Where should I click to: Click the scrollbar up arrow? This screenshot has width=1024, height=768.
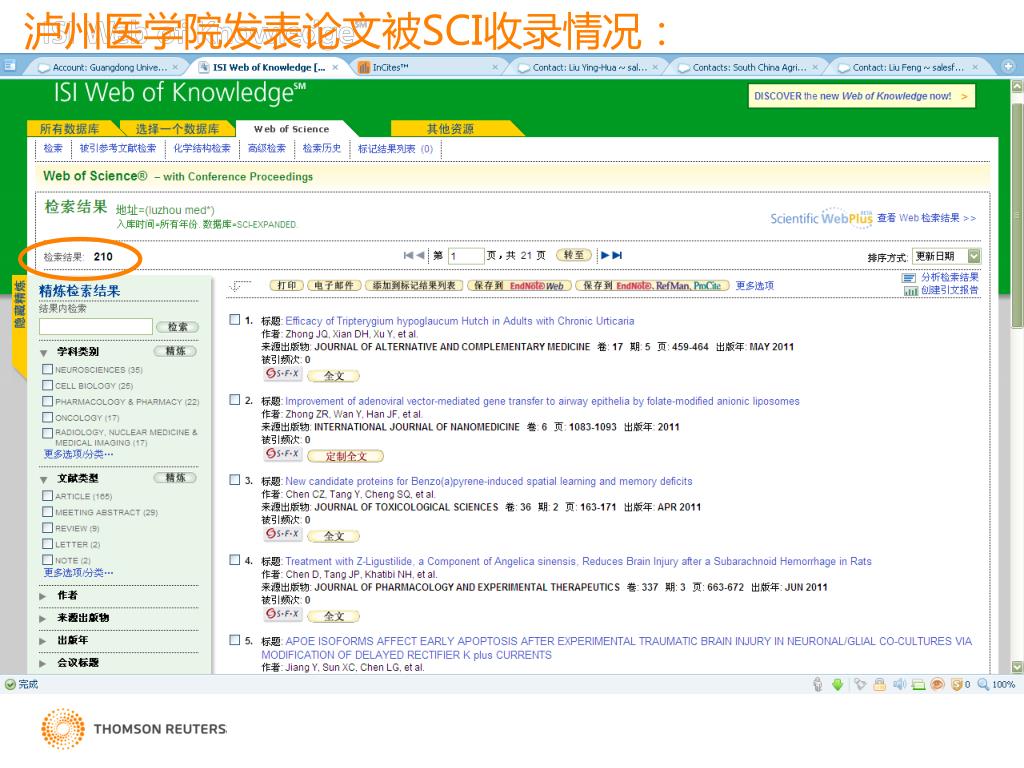1017,86
